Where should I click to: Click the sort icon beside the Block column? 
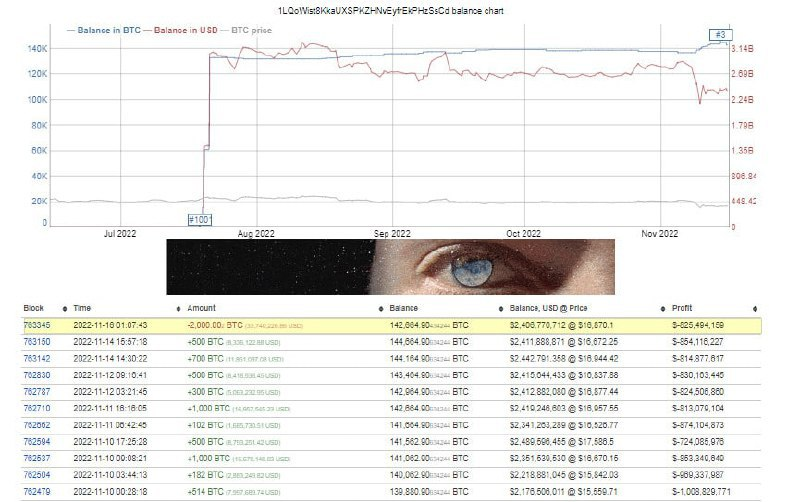(x=65, y=308)
